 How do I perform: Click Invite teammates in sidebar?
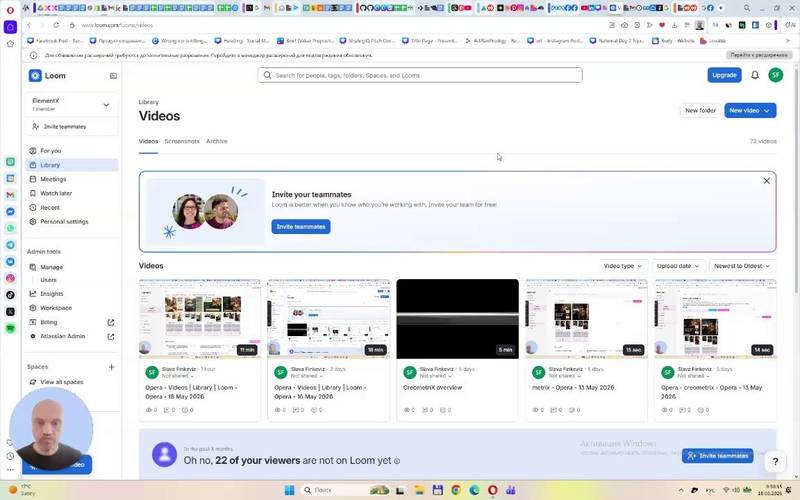point(71,127)
